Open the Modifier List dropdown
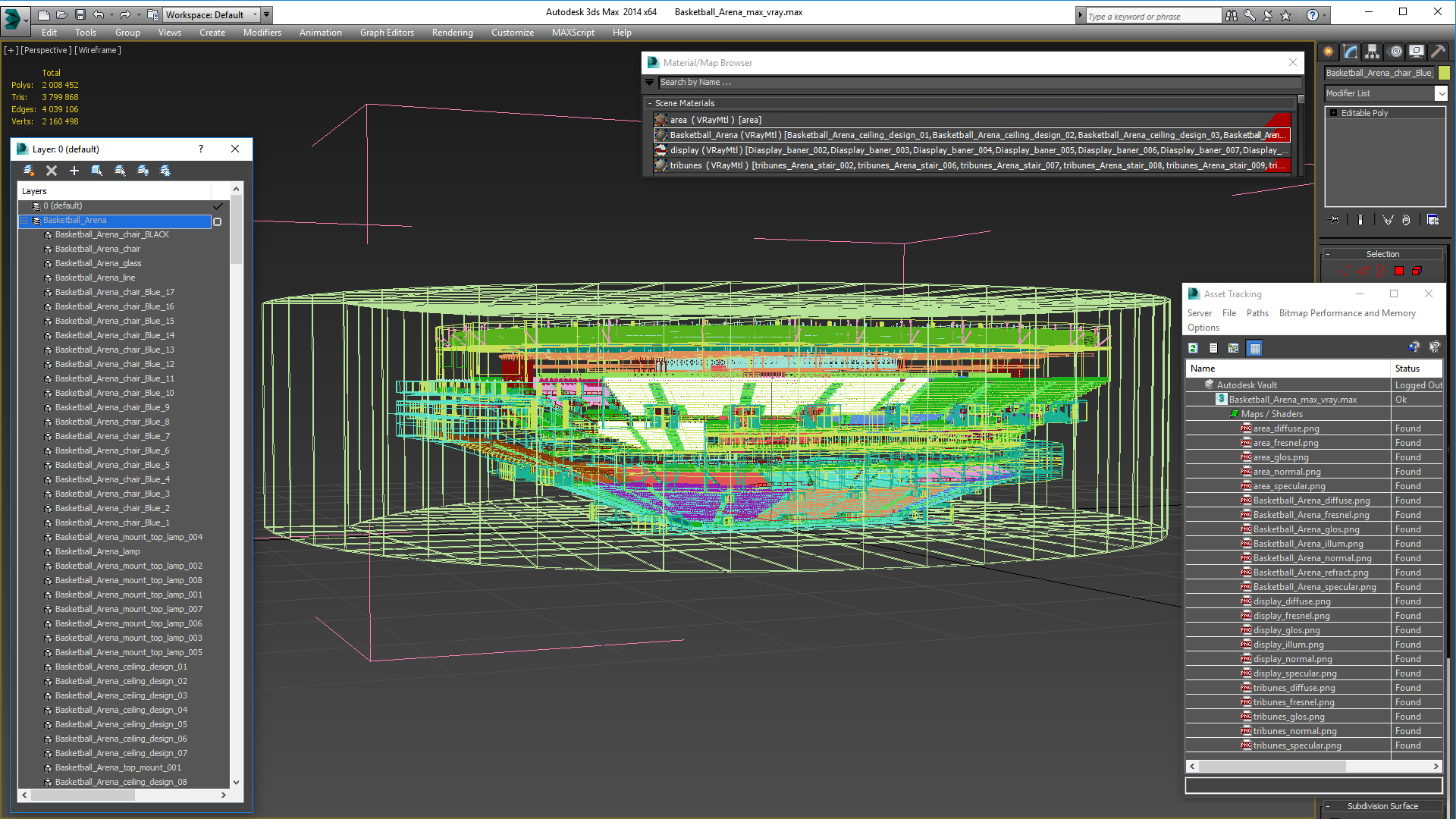The height and width of the screenshot is (819, 1456). click(1441, 93)
